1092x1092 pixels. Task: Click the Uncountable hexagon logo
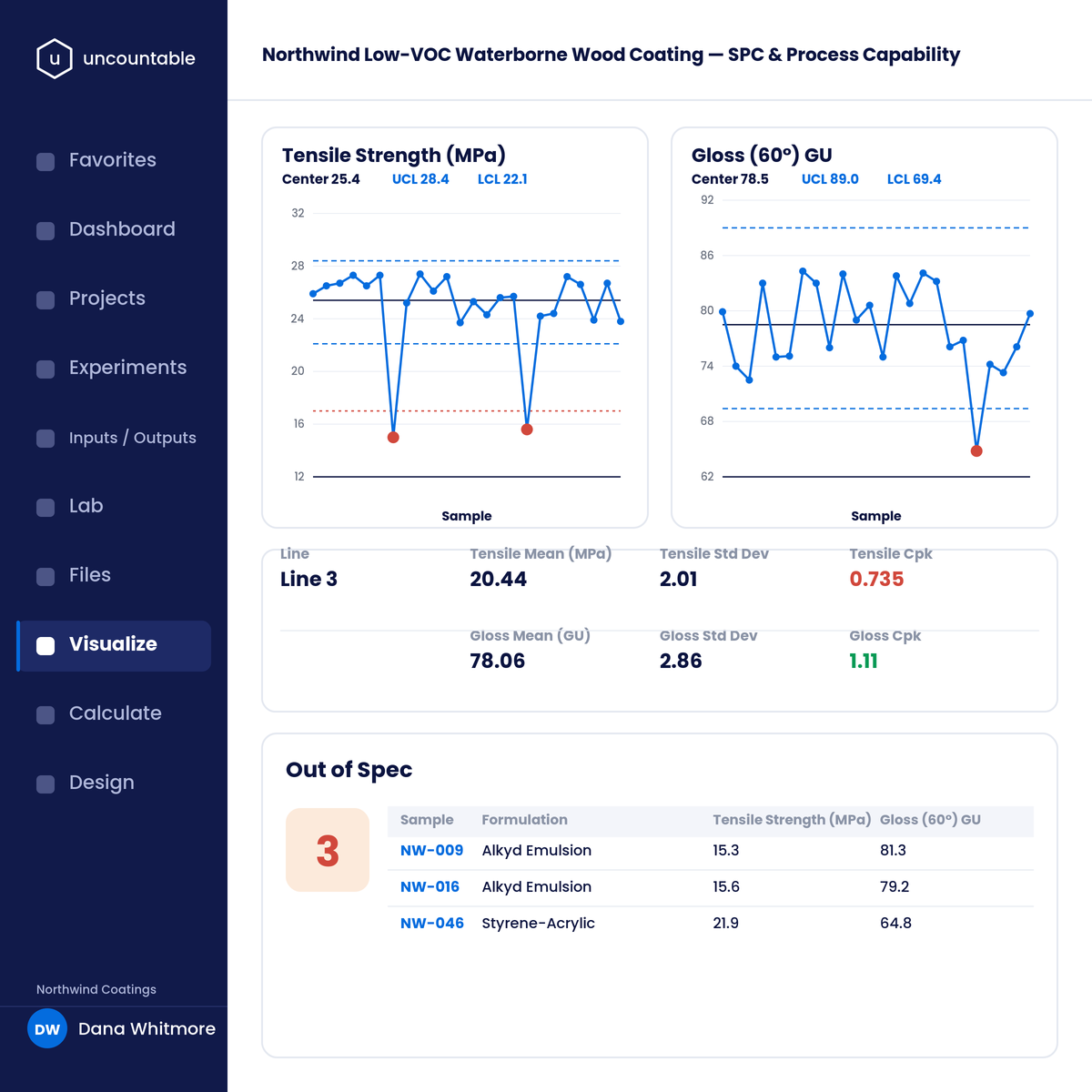point(55,58)
